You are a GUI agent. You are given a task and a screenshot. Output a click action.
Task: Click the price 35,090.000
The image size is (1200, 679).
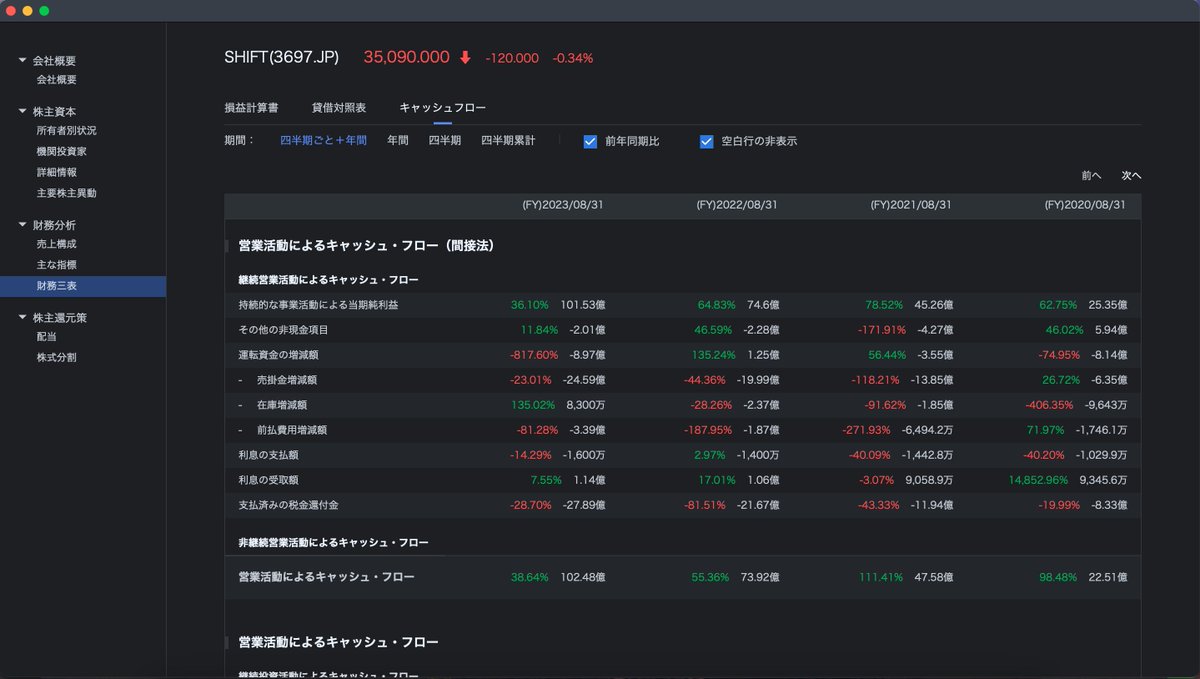coord(407,58)
